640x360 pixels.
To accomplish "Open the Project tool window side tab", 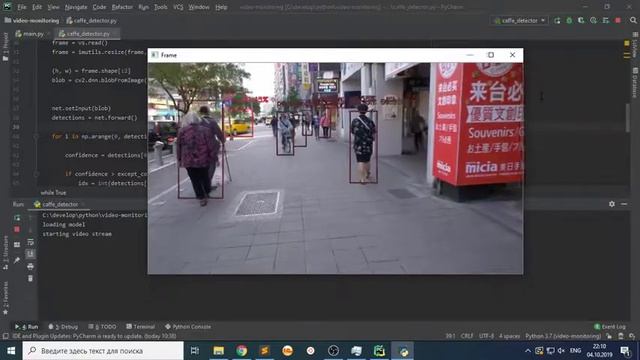I will [5, 47].
